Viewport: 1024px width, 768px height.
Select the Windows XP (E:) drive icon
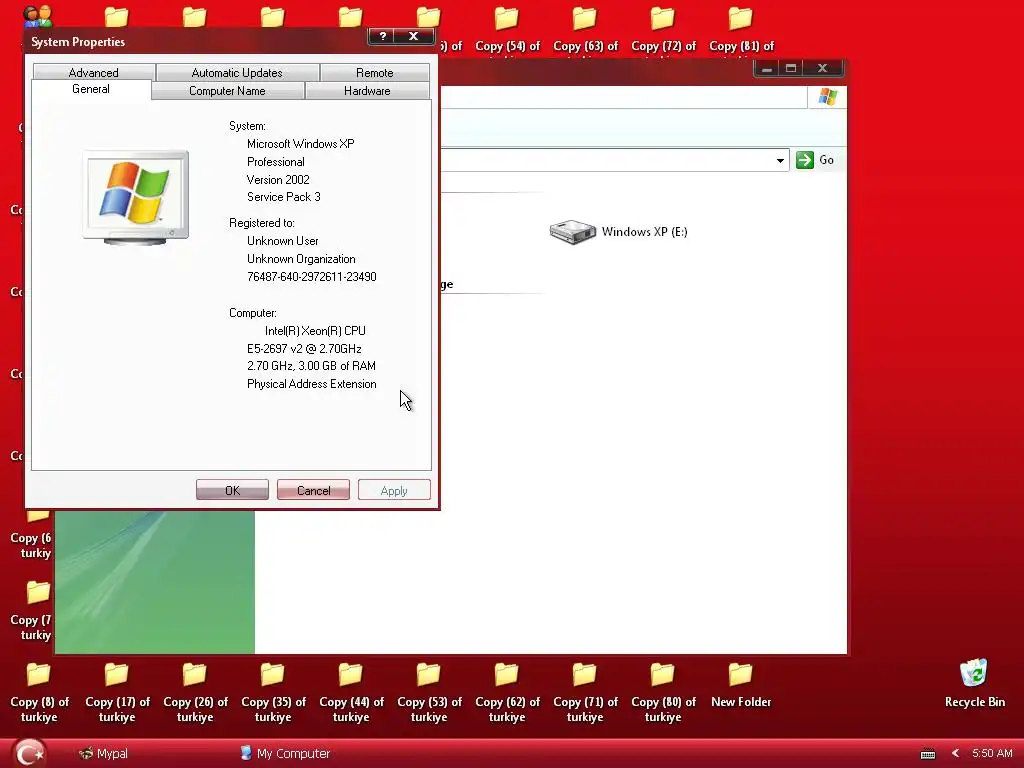click(572, 232)
